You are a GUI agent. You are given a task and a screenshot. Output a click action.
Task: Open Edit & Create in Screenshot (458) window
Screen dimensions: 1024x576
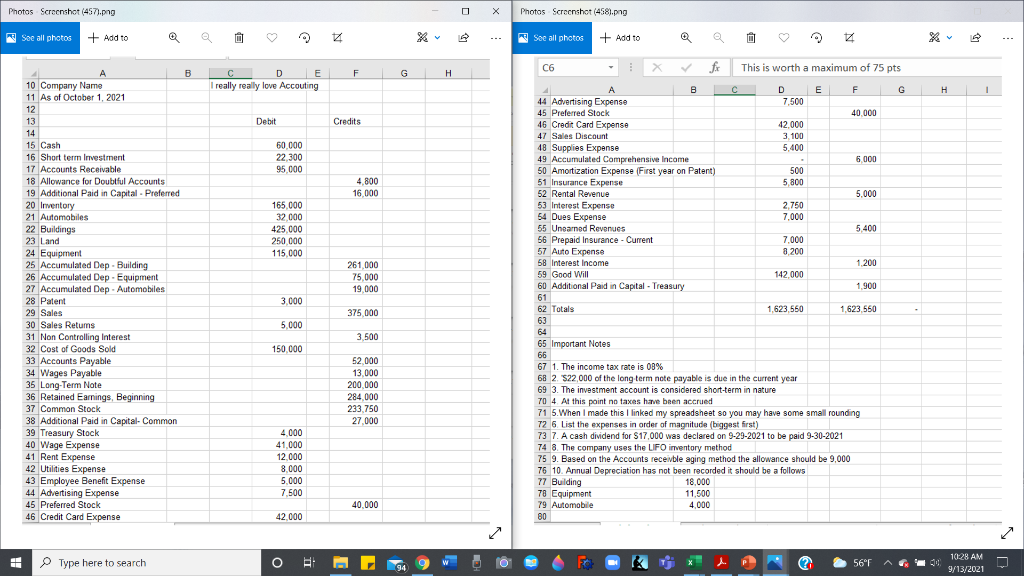point(935,38)
